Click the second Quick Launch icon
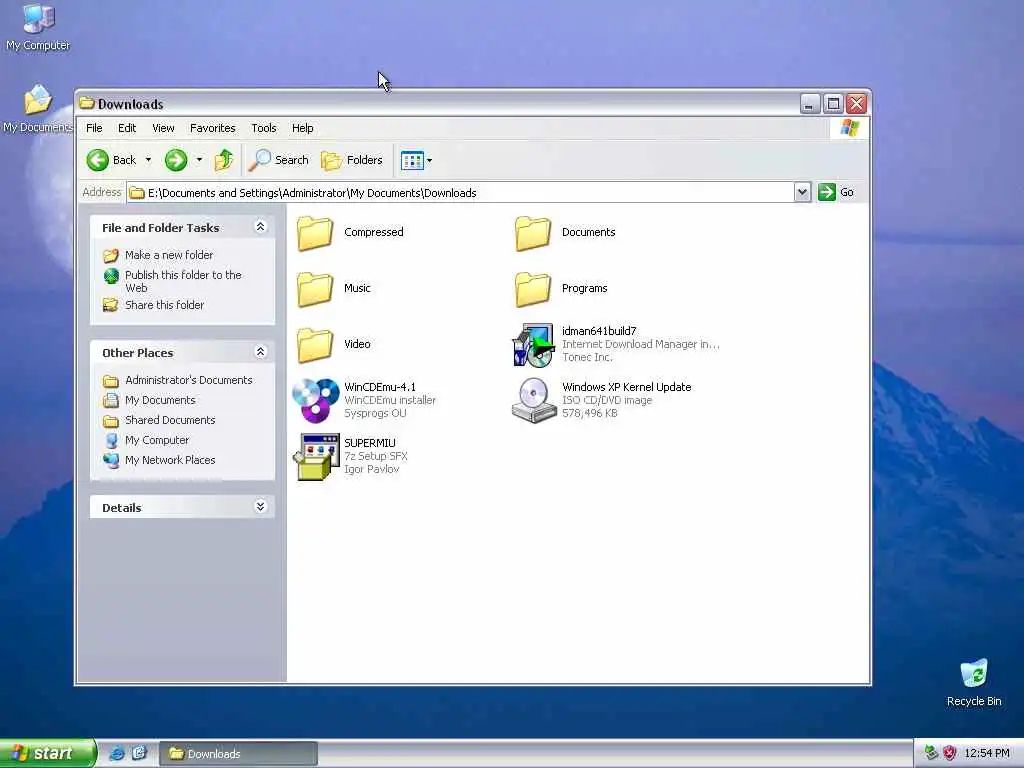Screen dimensions: 1024x768 pyautogui.click(x=140, y=754)
